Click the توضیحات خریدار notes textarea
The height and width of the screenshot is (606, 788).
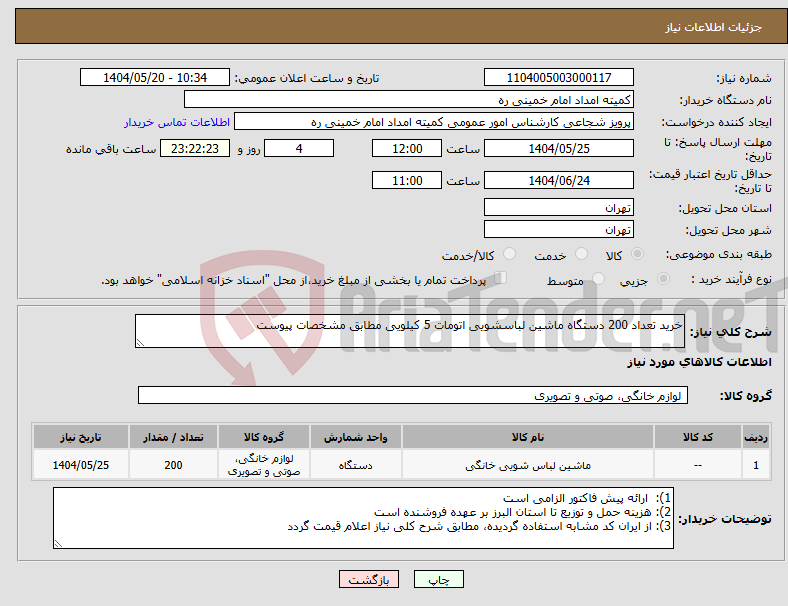[363, 518]
